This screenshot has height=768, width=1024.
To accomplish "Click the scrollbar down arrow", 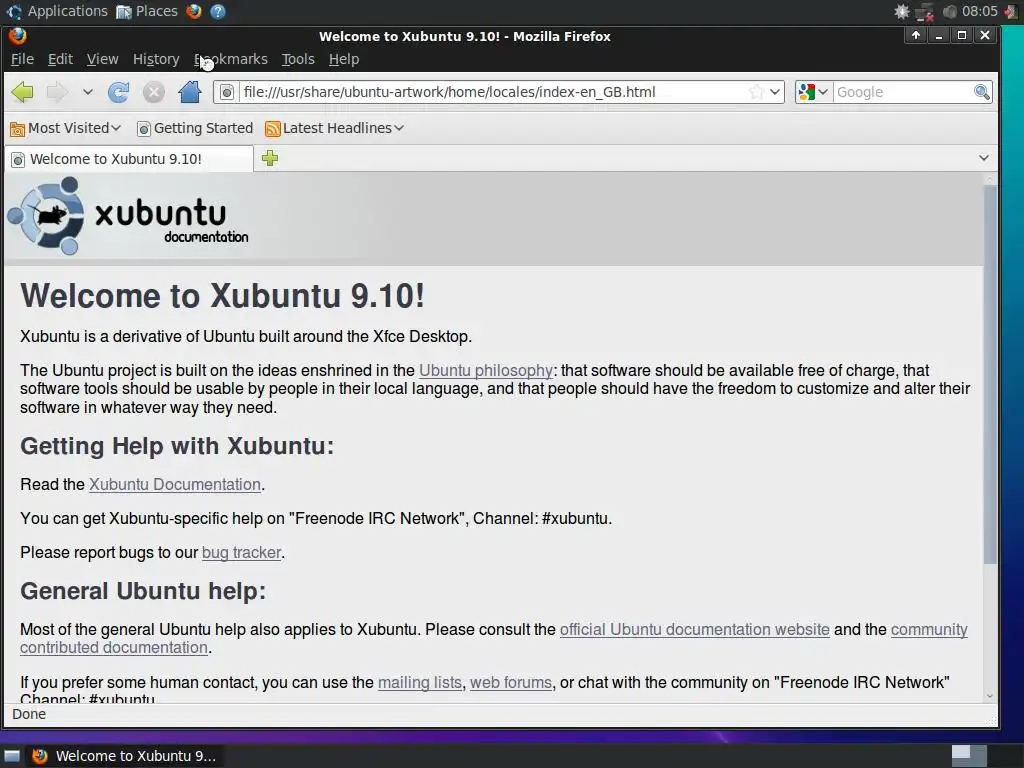I will pos(990,696).
